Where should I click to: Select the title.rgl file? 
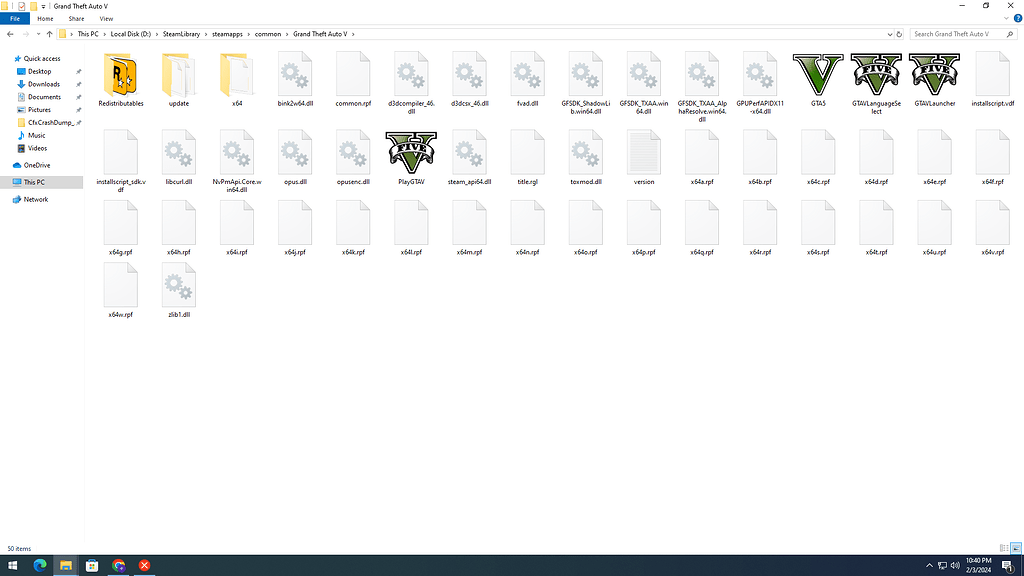[528, 157]
